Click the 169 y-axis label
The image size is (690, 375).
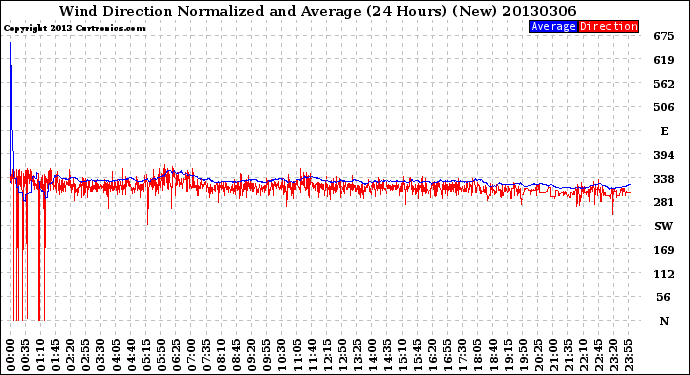click(x=664, y=250)
